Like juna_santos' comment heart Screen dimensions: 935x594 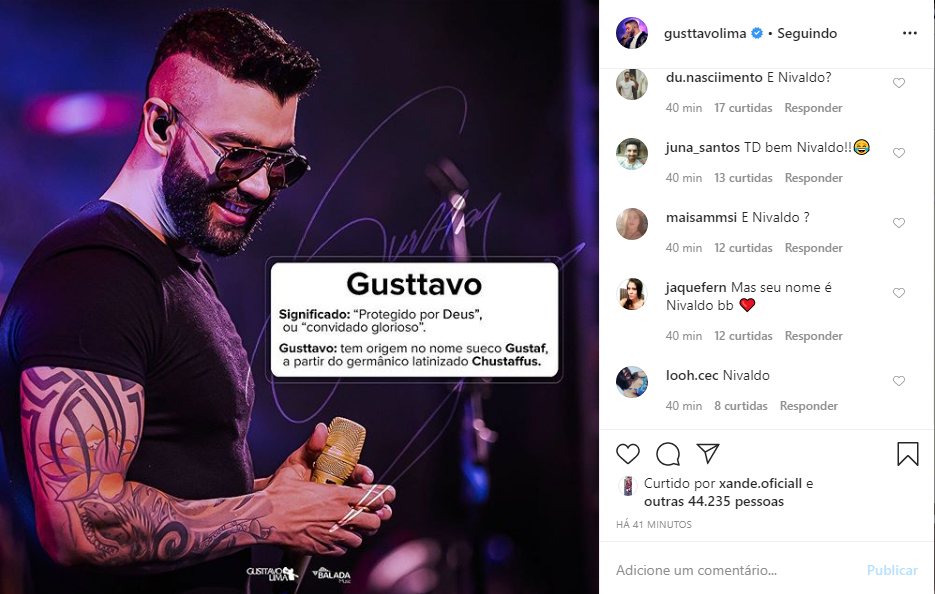[899, 153]
